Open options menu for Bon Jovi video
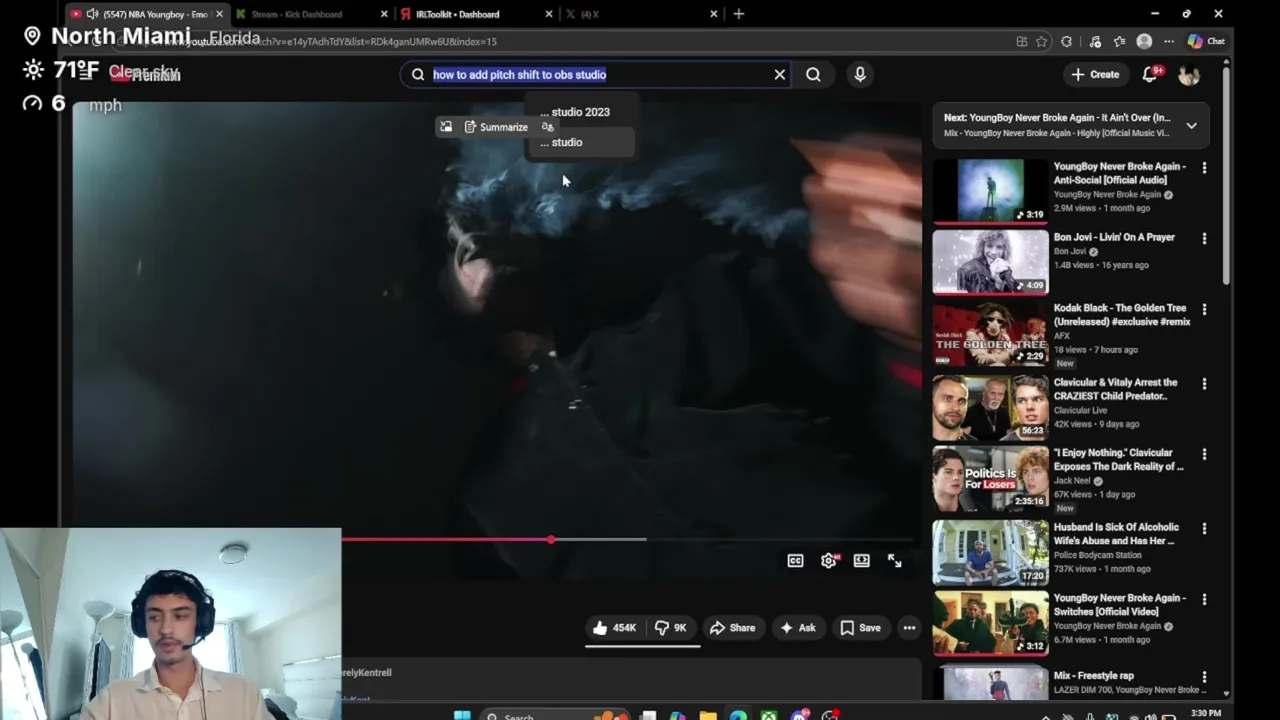This screenshot has width=1280, height=720. coord(1204,239)
